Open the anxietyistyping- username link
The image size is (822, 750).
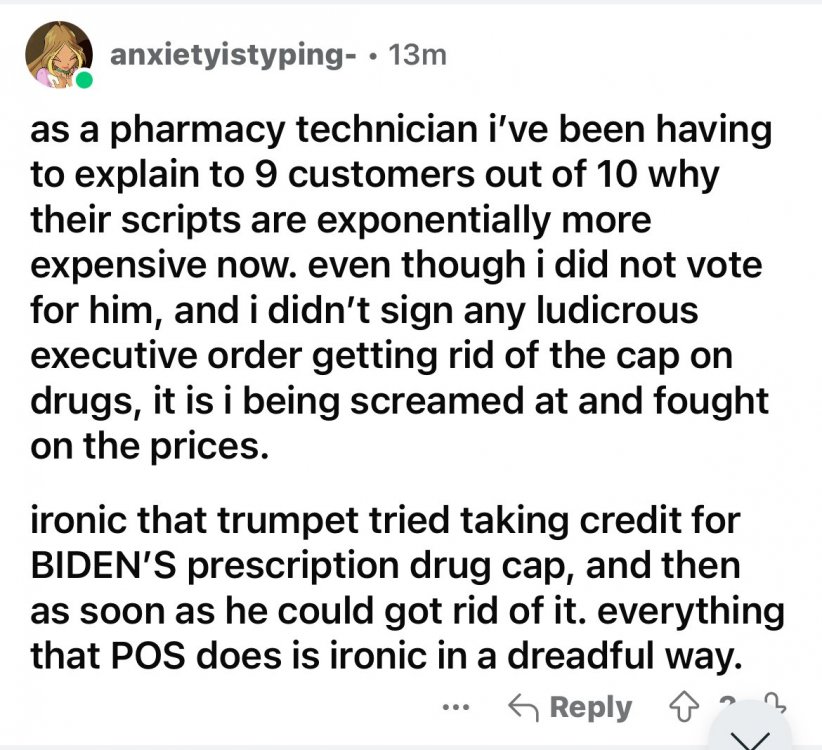click(x=232, y=57)
